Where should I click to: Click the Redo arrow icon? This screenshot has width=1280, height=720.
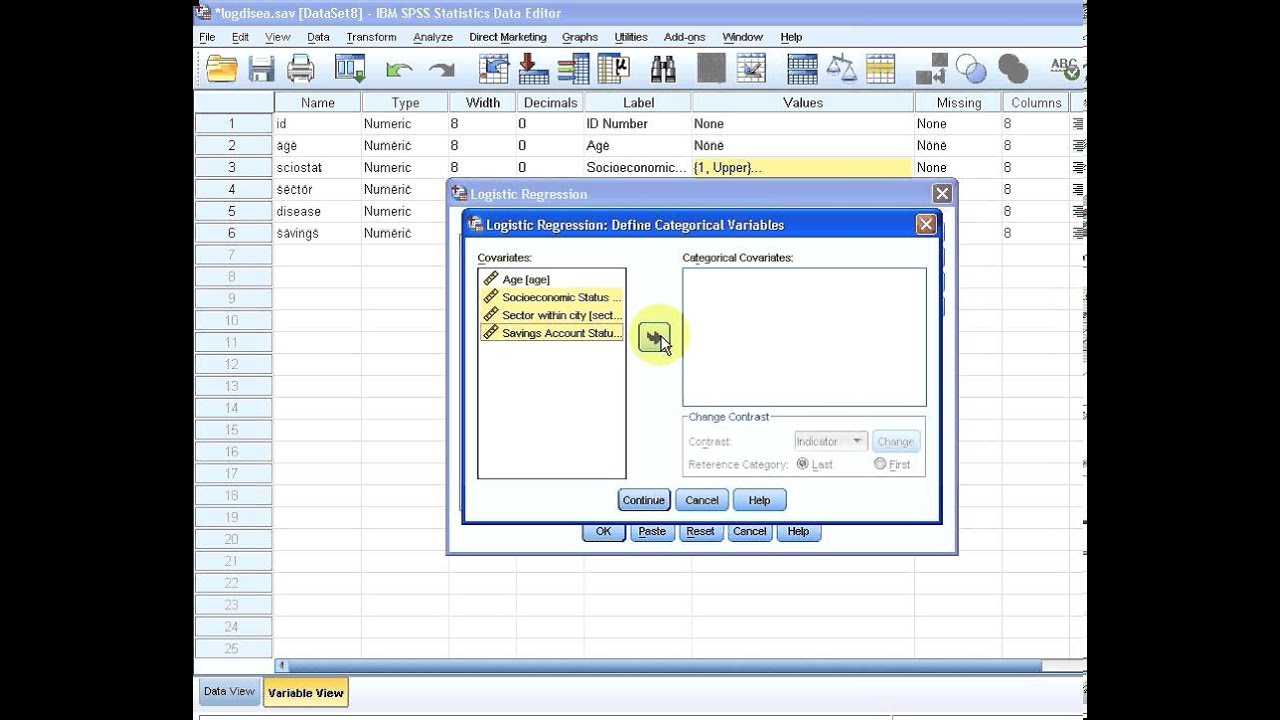441,69
